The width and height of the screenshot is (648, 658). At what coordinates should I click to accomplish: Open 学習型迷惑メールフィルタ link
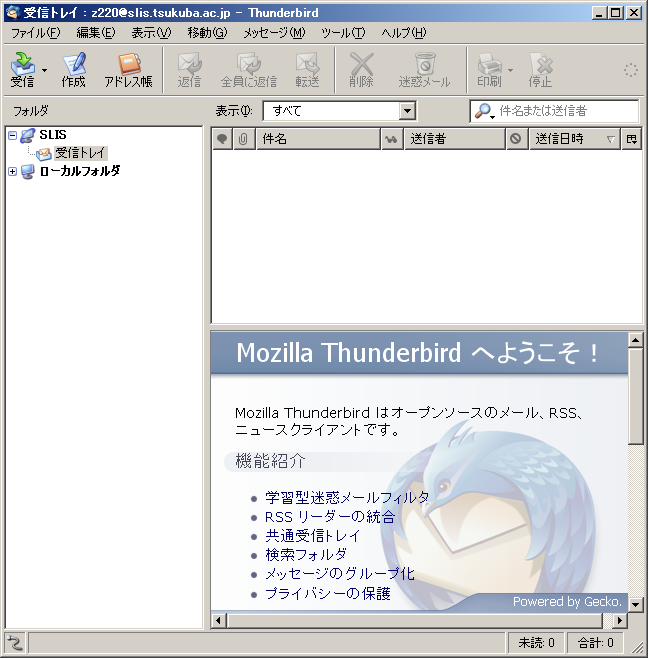click(347, 498)
